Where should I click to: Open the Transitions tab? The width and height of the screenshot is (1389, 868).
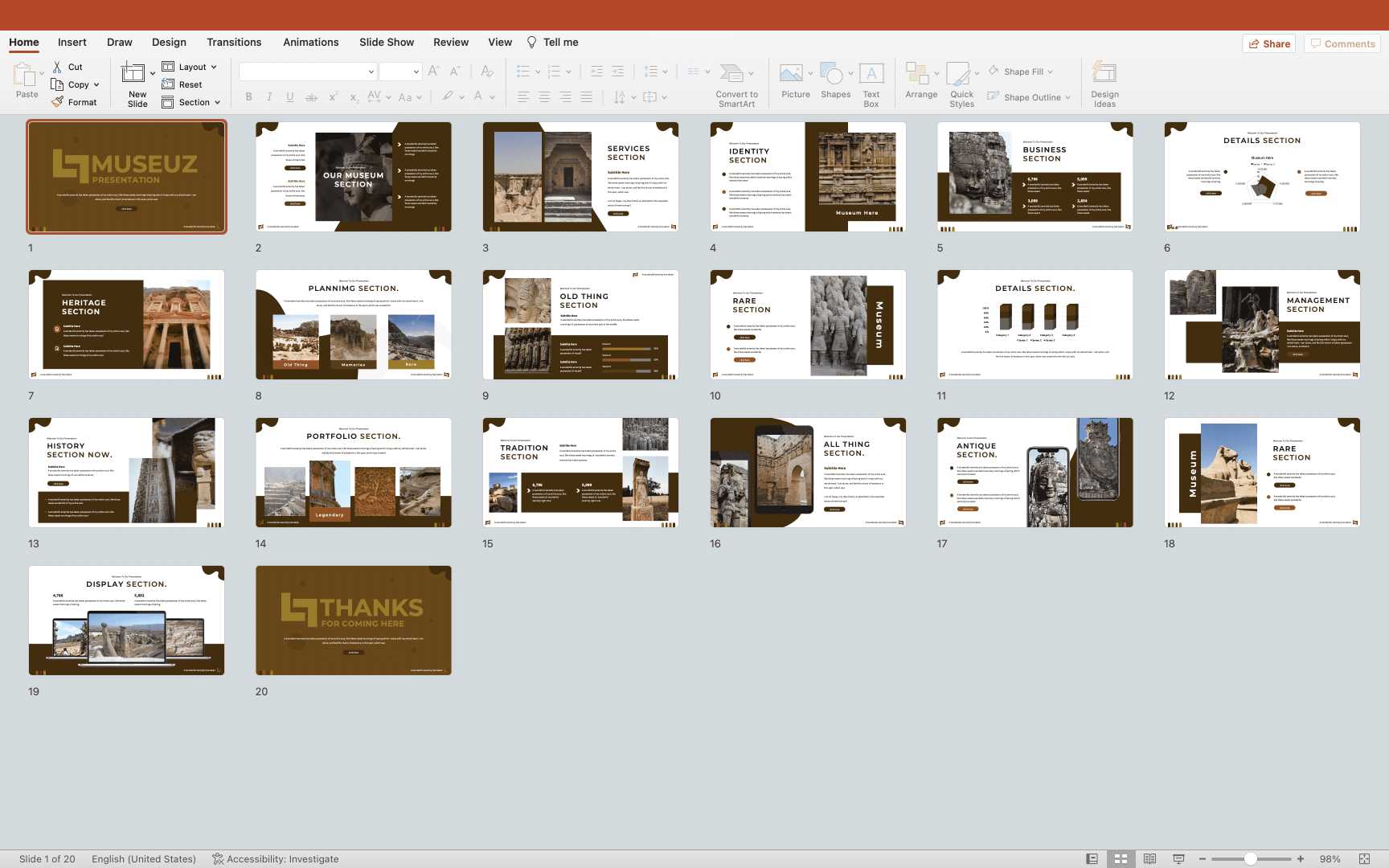tap(234, 42)
